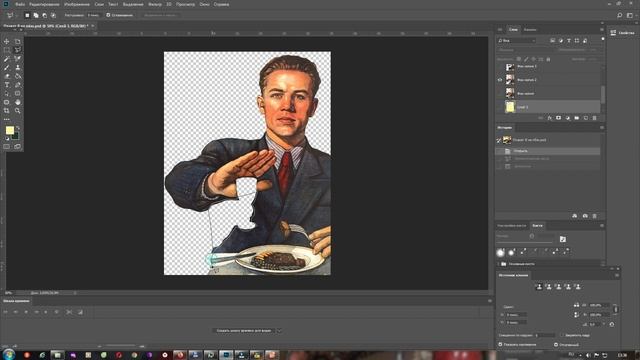Toggle Quick Mask mode in toolbox
The height and width of the screenshot is (360, 640).
point(7,147)
